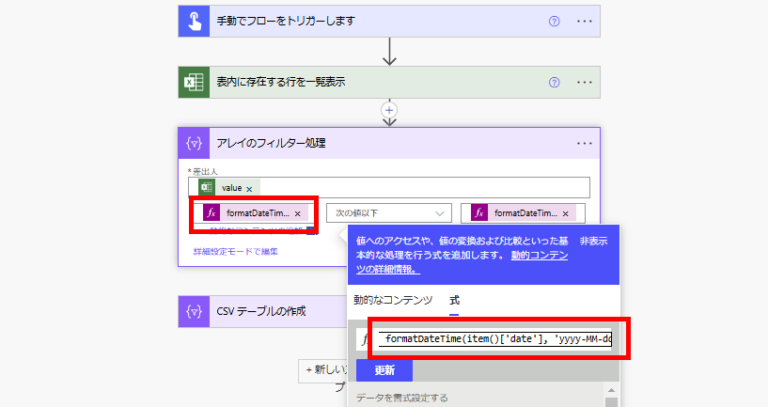Click the plus icon to insert a step
This screenshot has height=407, width=768.
(x=390, y=110)
